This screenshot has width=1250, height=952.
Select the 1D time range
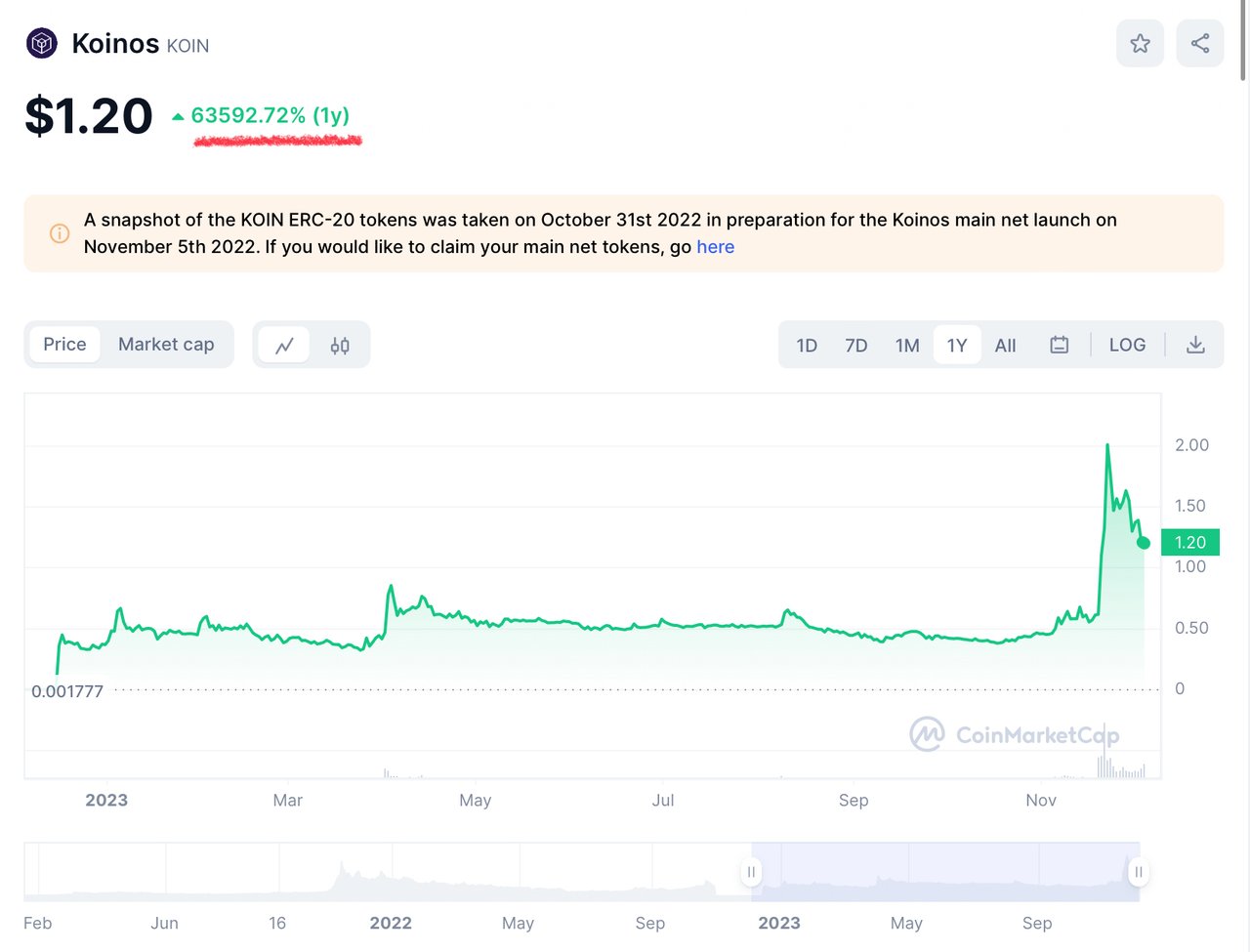(807, 346)
